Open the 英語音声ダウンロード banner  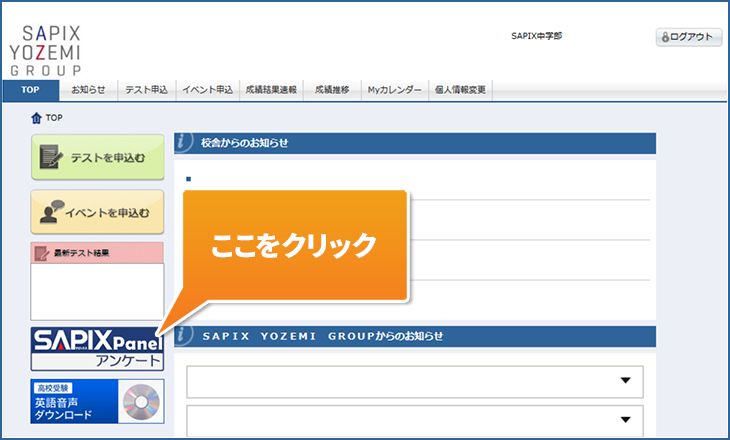point(97,401)
